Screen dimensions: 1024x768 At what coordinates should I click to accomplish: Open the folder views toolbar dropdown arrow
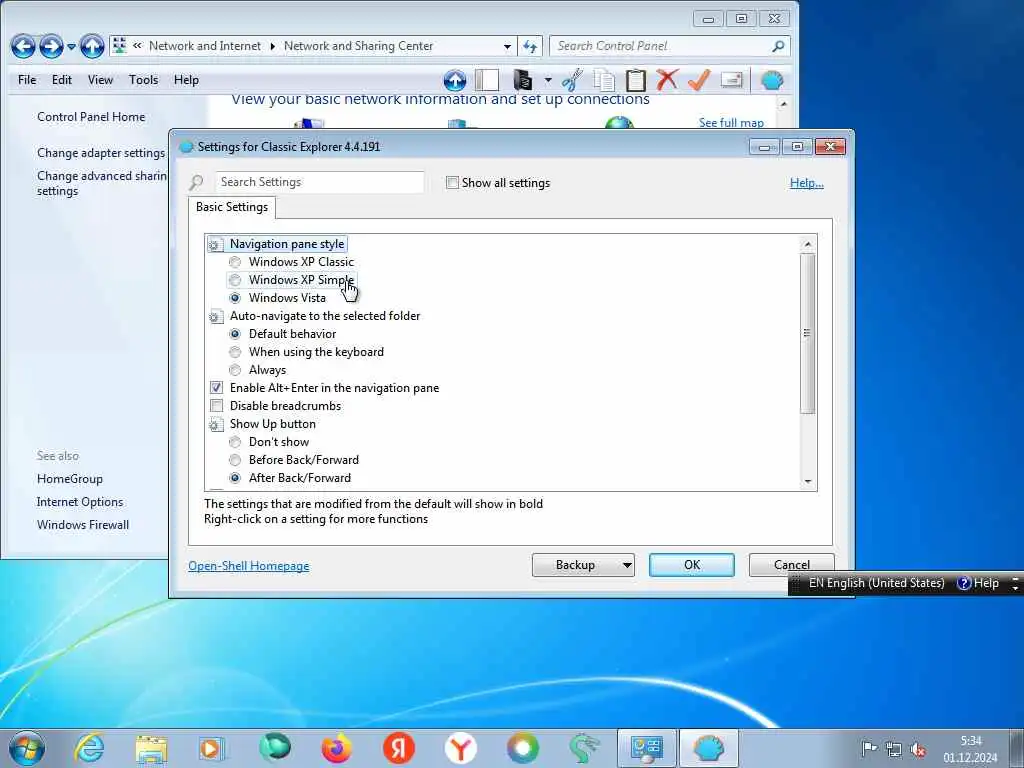(x=547, y=80)
